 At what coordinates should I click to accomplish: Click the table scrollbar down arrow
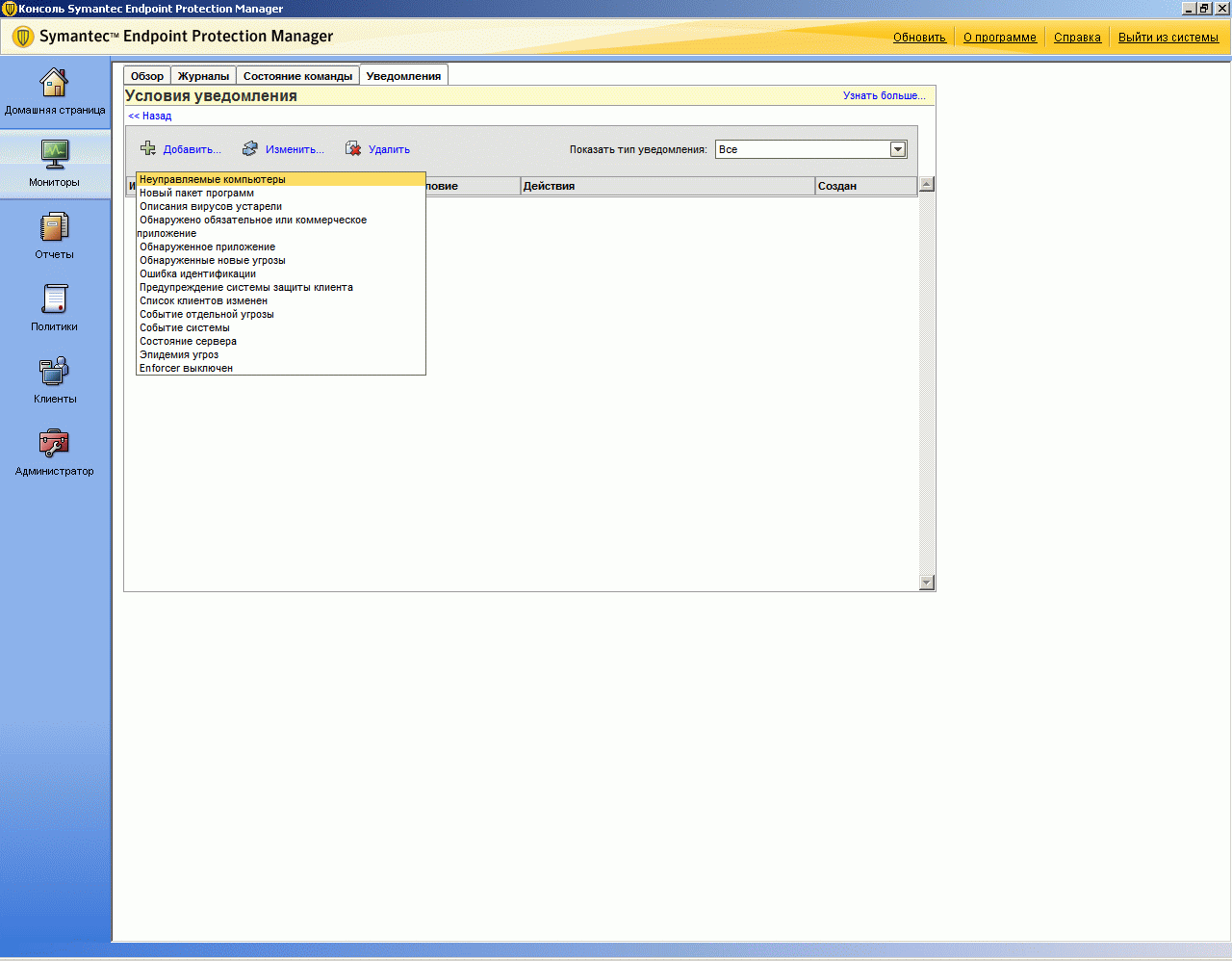click(927, 582)
